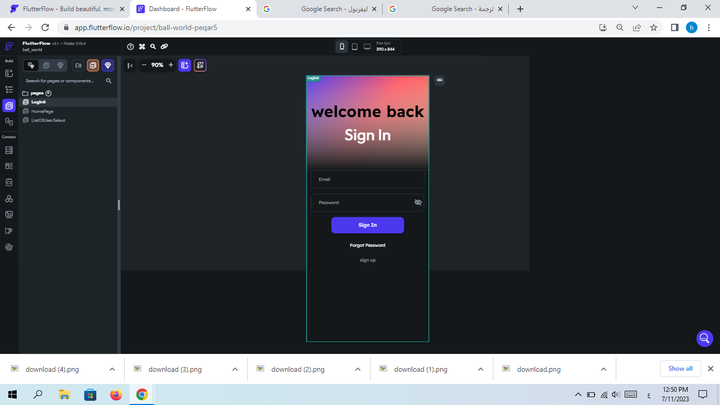Click the Firestore icon under Connect
720x405 pixels.
pyautogui.click(x=9, y=151)
